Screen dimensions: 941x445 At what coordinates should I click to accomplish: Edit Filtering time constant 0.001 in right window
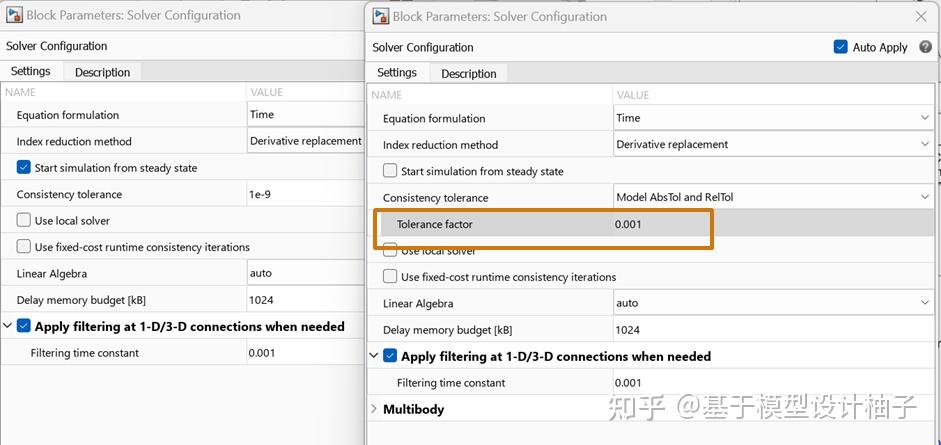(774, 383)
